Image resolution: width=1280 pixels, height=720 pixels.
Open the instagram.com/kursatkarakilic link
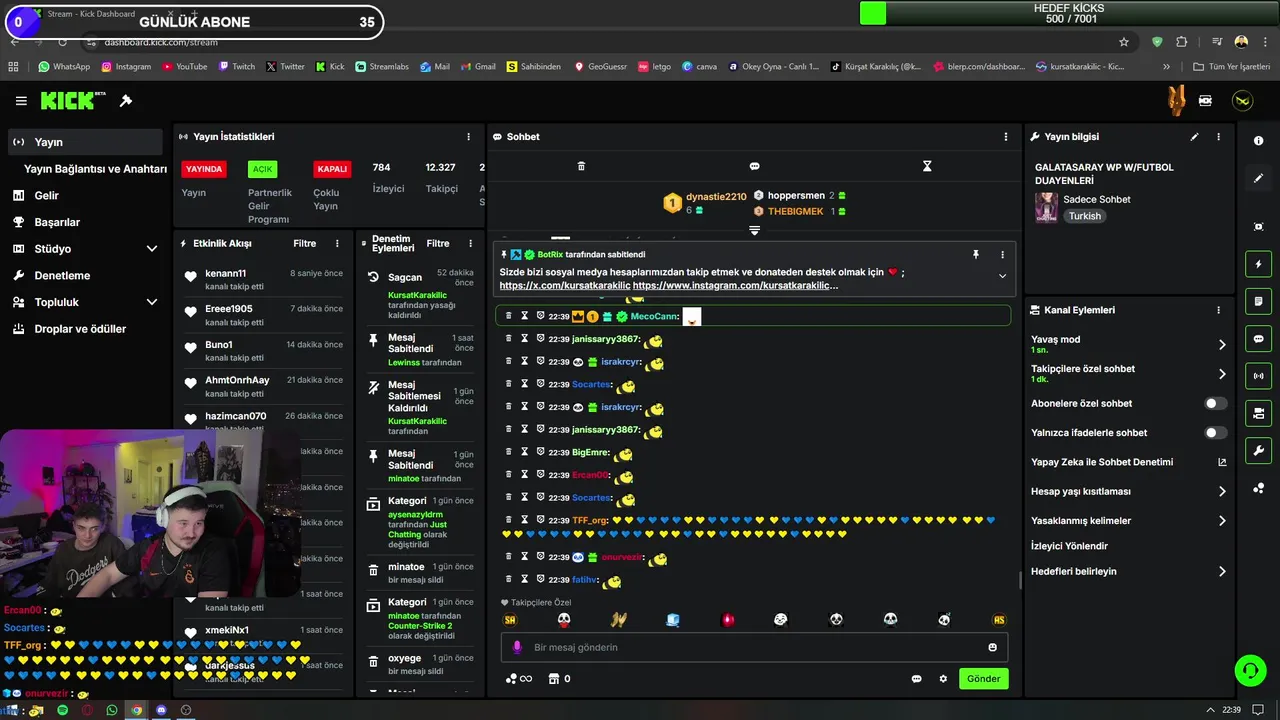point(735,286)
